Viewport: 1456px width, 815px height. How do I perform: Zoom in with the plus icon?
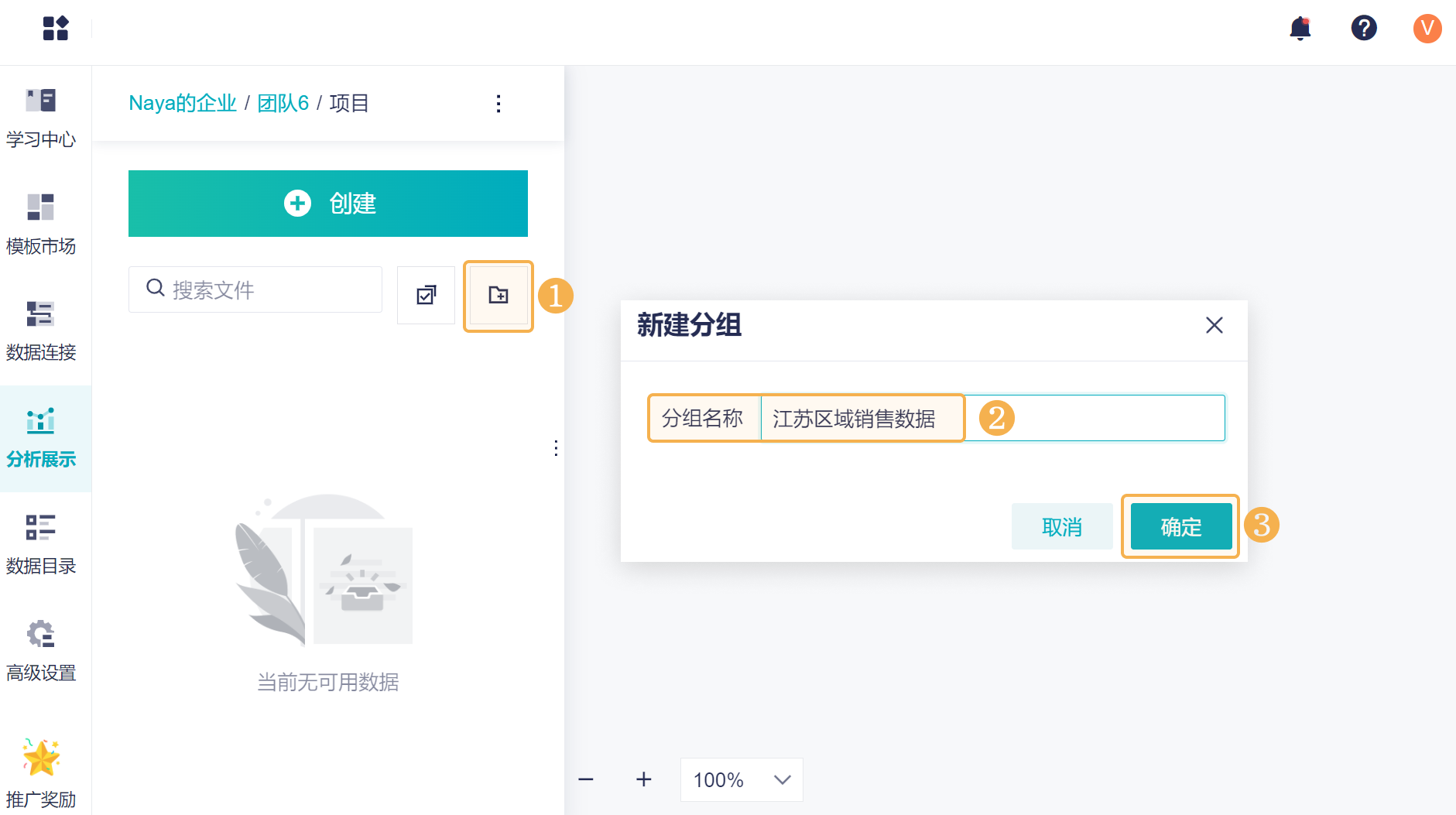(x=643, y=779)
